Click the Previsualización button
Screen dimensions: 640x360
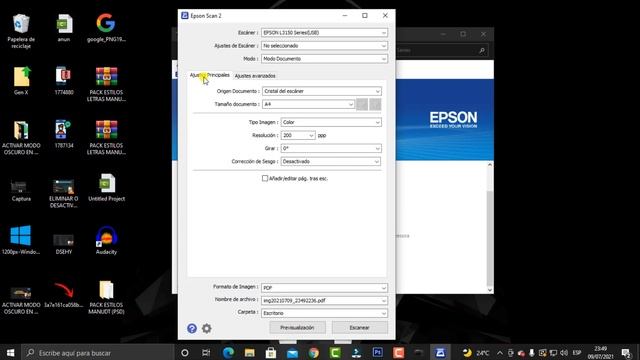click(297, 327)
